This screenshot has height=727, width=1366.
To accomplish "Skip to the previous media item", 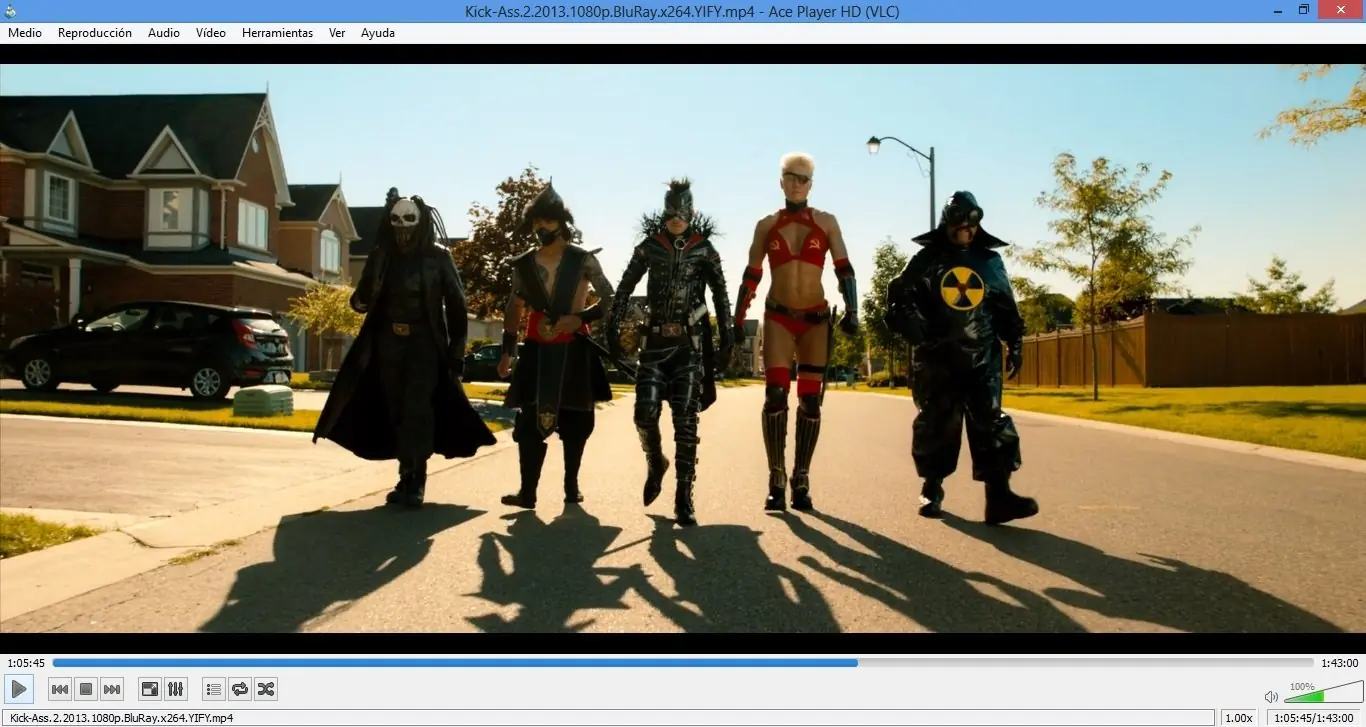I will point(60,689).
